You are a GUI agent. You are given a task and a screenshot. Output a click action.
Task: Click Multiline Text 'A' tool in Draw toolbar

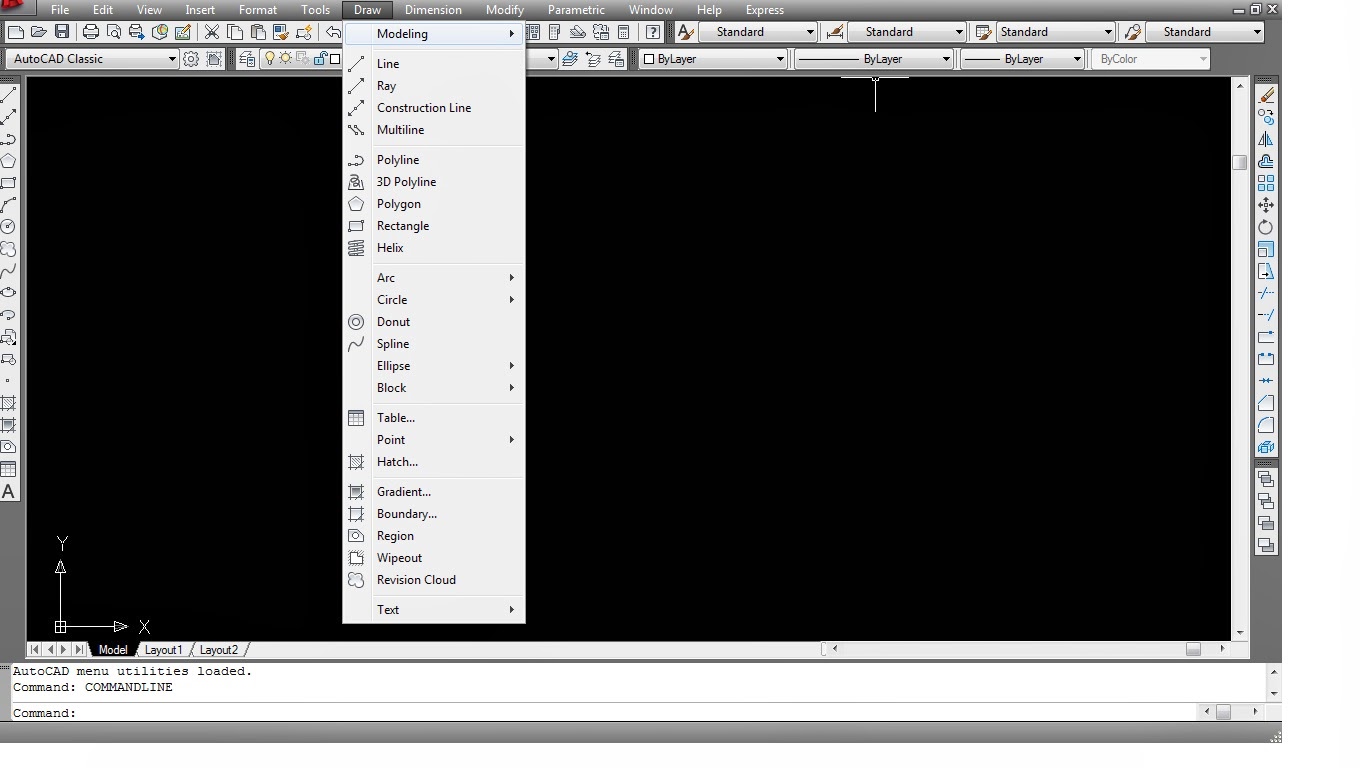8,491
